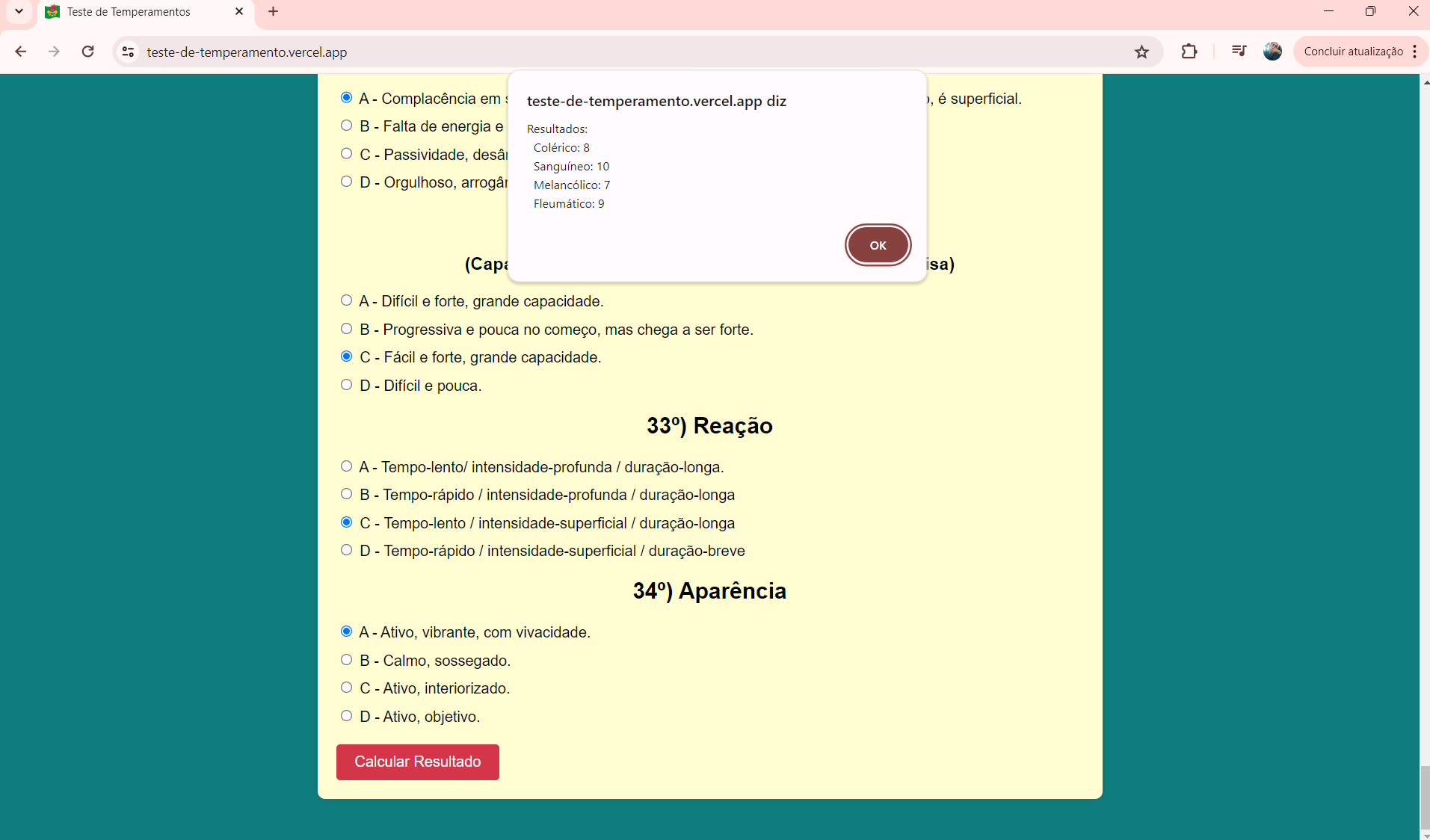The width and height of the screenshot is (1430, 840).
Task: Click the browser back arrow
Action: pos(21,52)
